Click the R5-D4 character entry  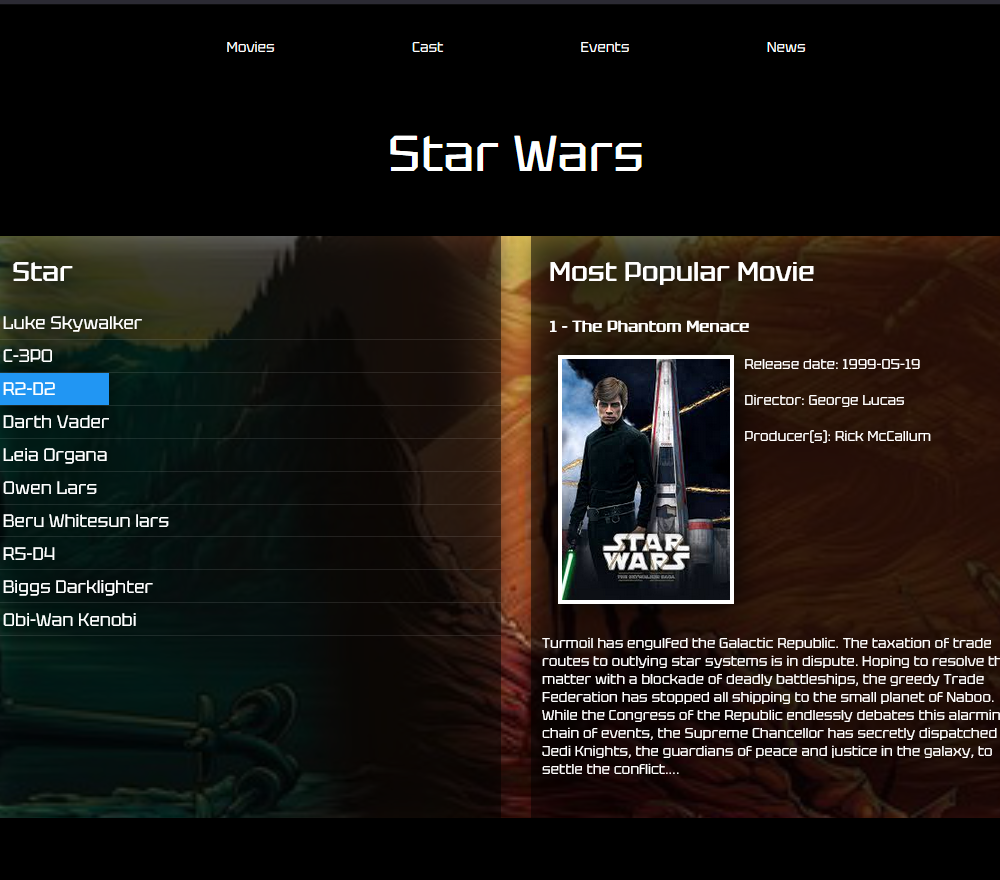tap(29, 554)
